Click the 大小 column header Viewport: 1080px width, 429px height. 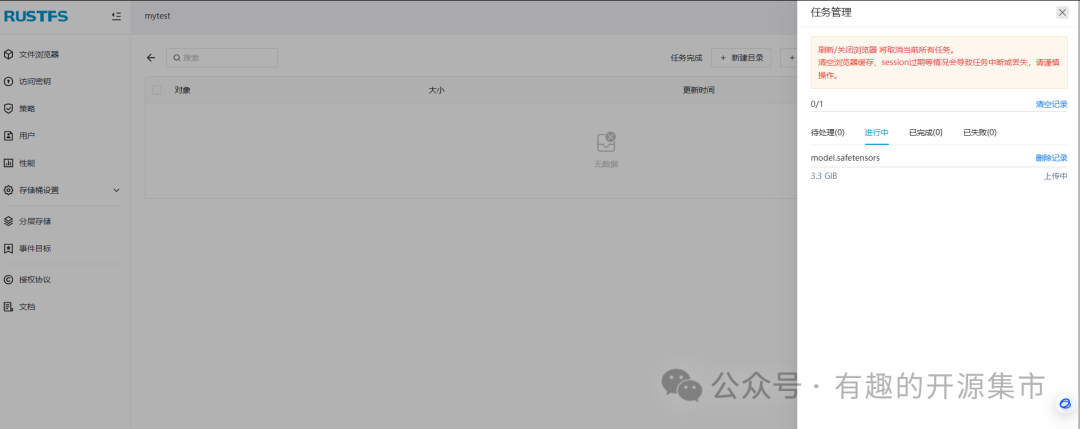click(x=436, y=90)
